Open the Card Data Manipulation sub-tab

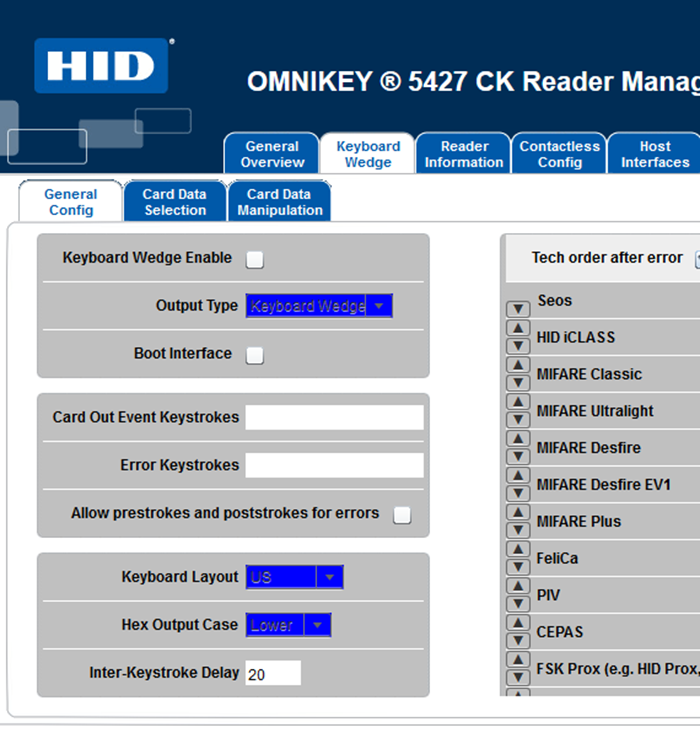pyautogui.click(x=280, y=202)
